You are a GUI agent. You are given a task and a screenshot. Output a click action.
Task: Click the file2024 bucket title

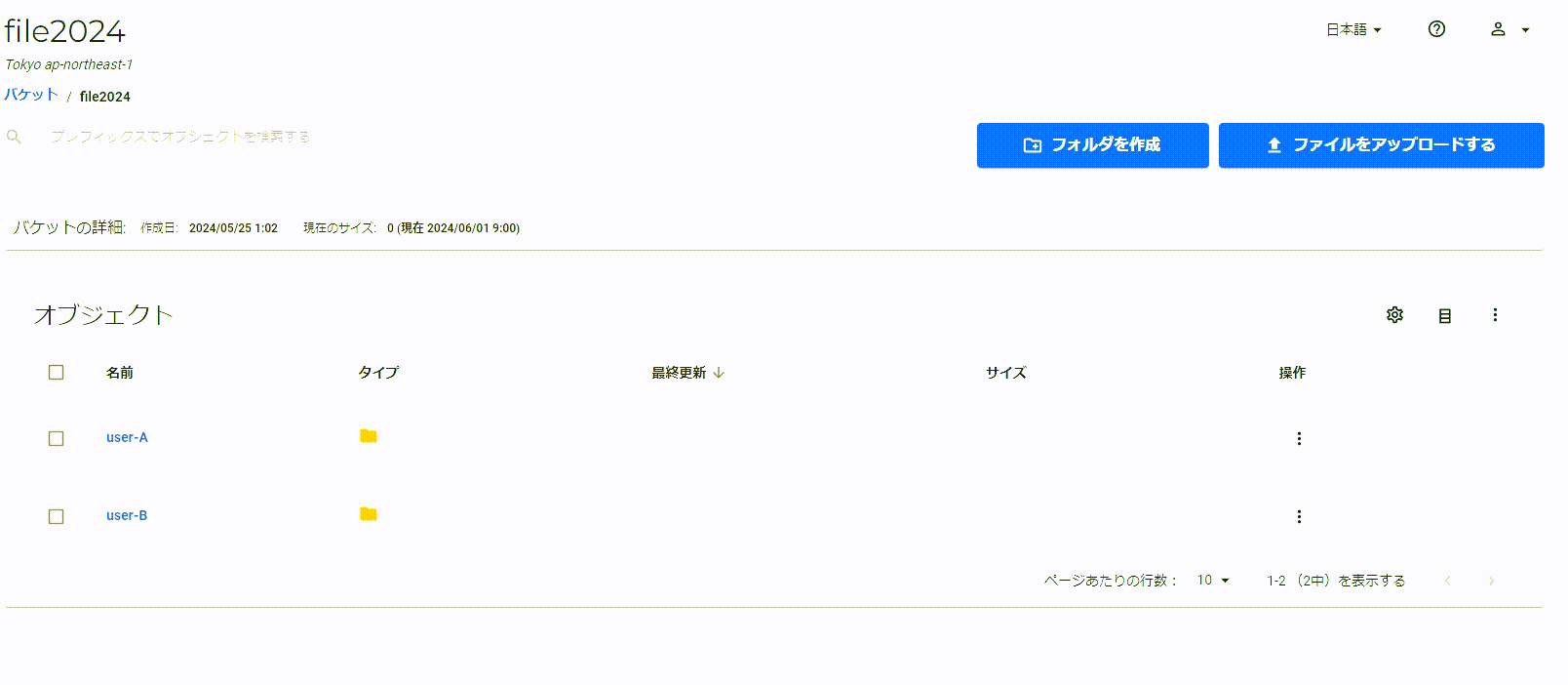pyautogui.click(x=65, y=31)
